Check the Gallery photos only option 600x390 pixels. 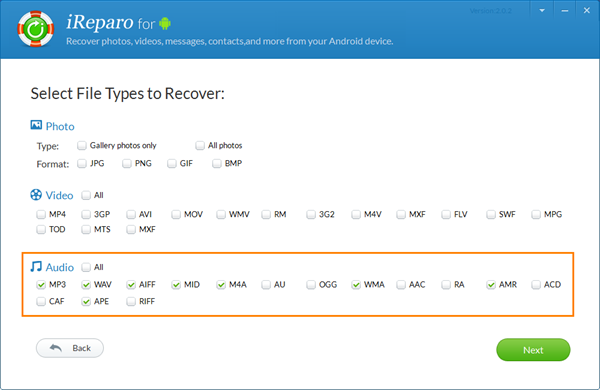click(x=82, y=145)
